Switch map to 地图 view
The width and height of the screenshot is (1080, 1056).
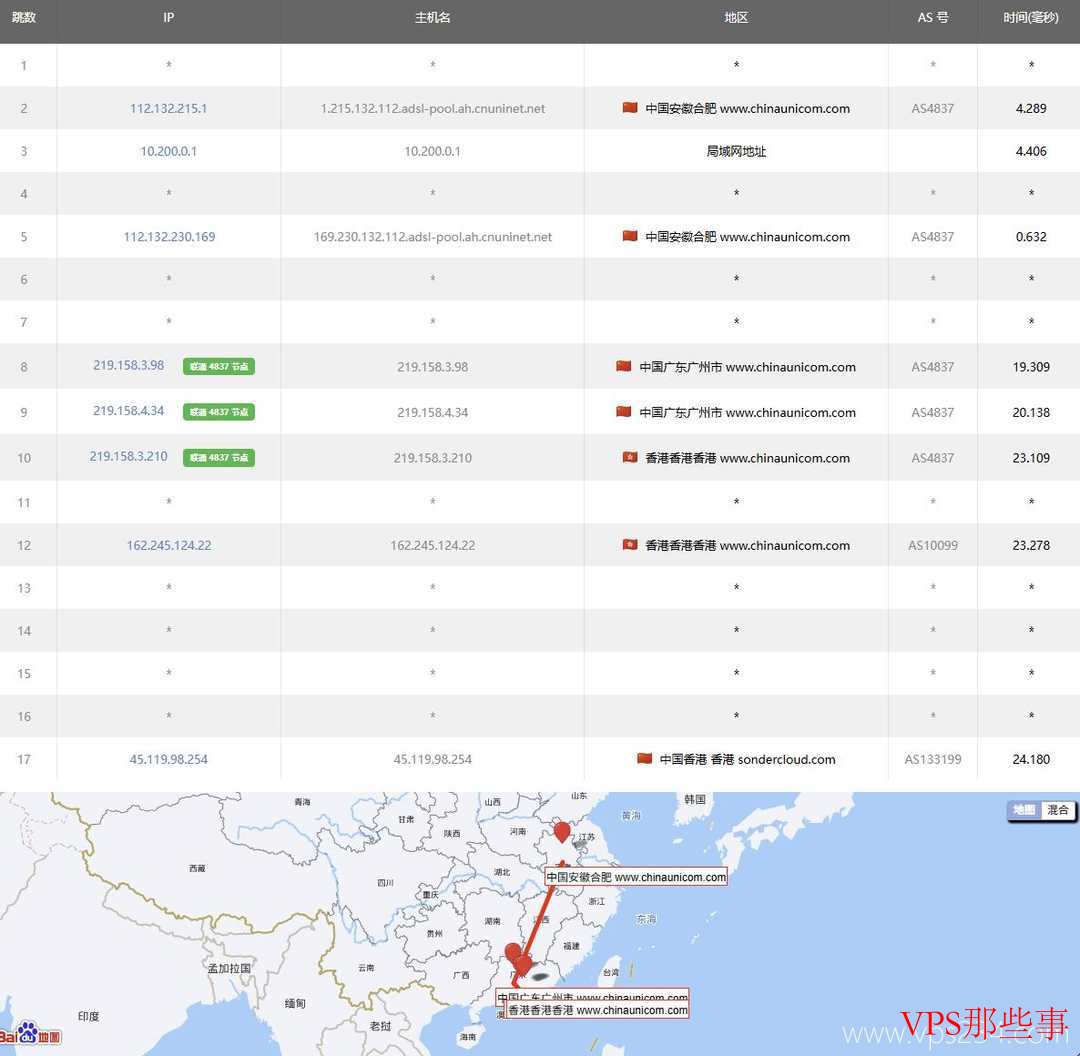[1024, 810]
